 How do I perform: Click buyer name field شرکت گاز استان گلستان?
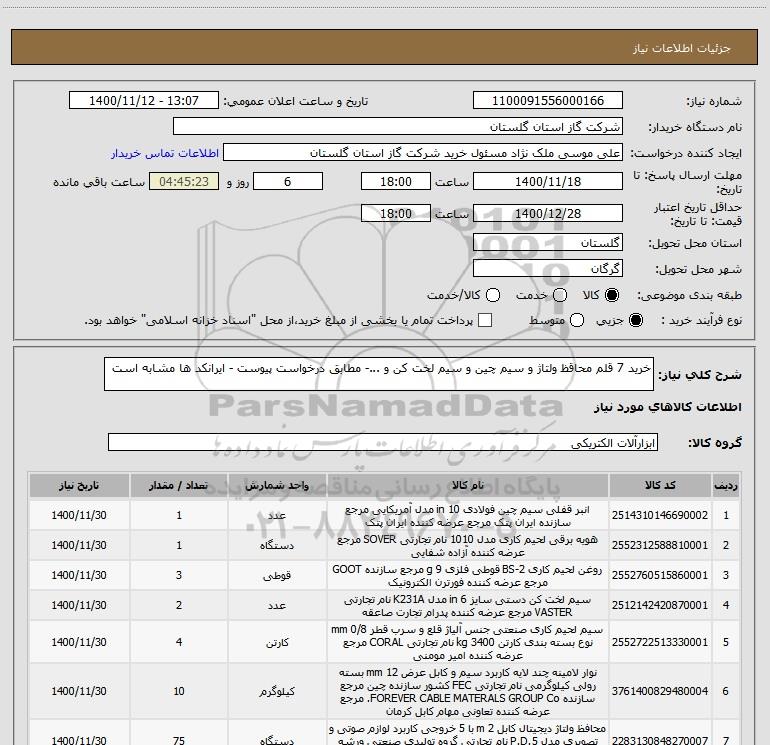pyautogui.click(x=398, y=127)
